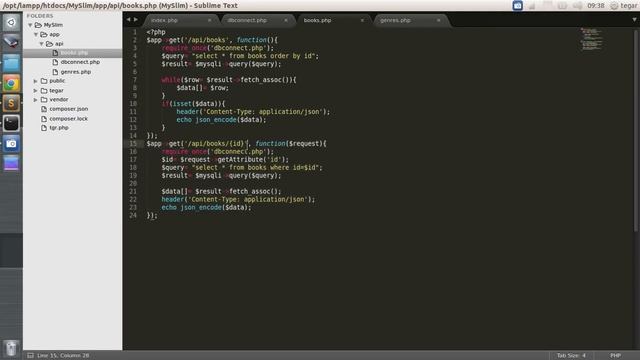Open the screenshot camera app in dock
The width and height of the screenshot is (640, 360).
point(11,144)
